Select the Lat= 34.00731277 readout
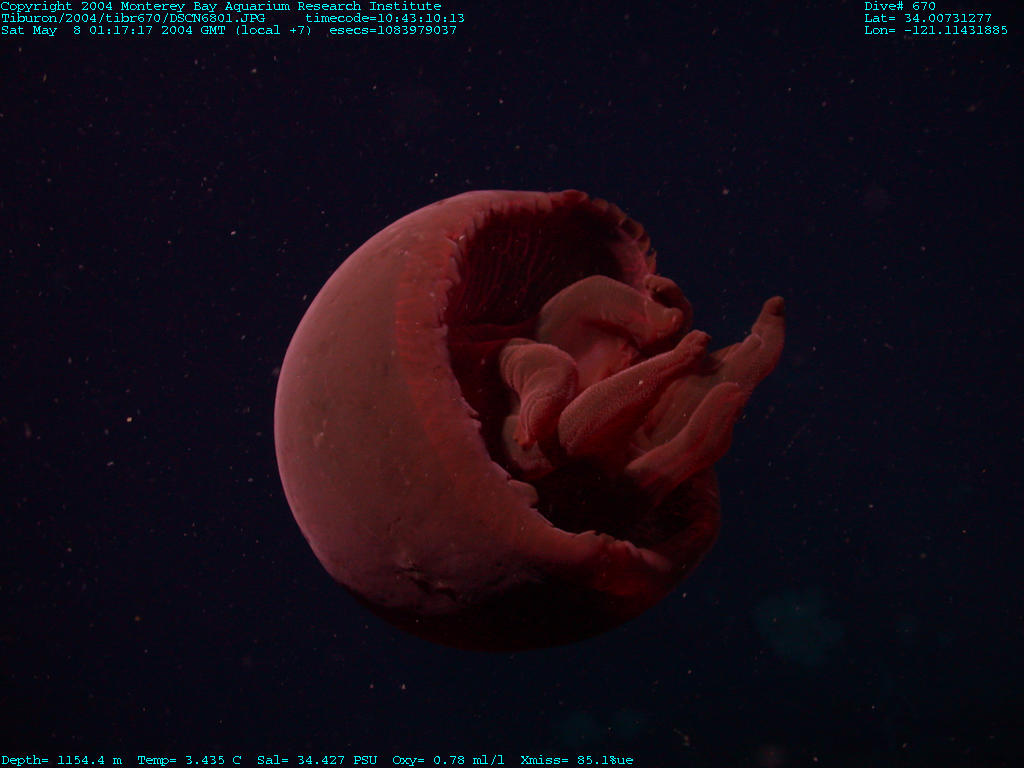 pos(928,18)
